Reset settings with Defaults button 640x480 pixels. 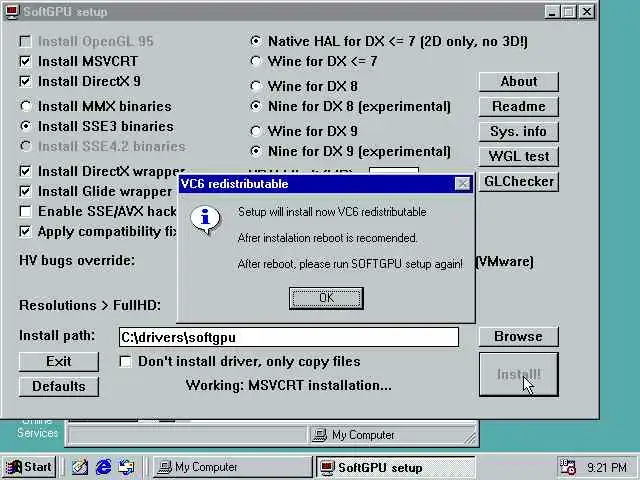(59, 386)
